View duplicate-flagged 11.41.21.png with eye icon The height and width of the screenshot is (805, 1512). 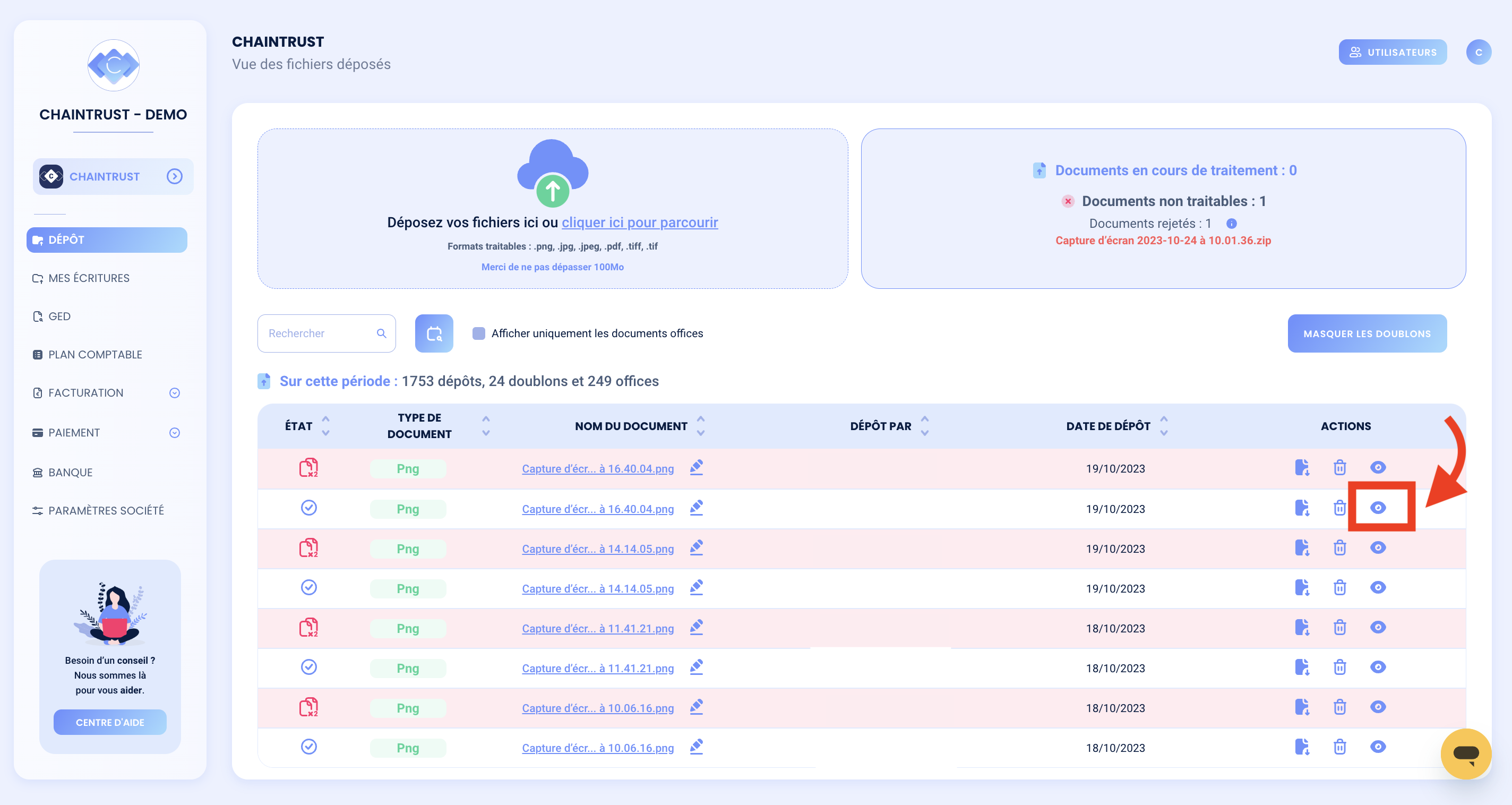click(1378, 627)
